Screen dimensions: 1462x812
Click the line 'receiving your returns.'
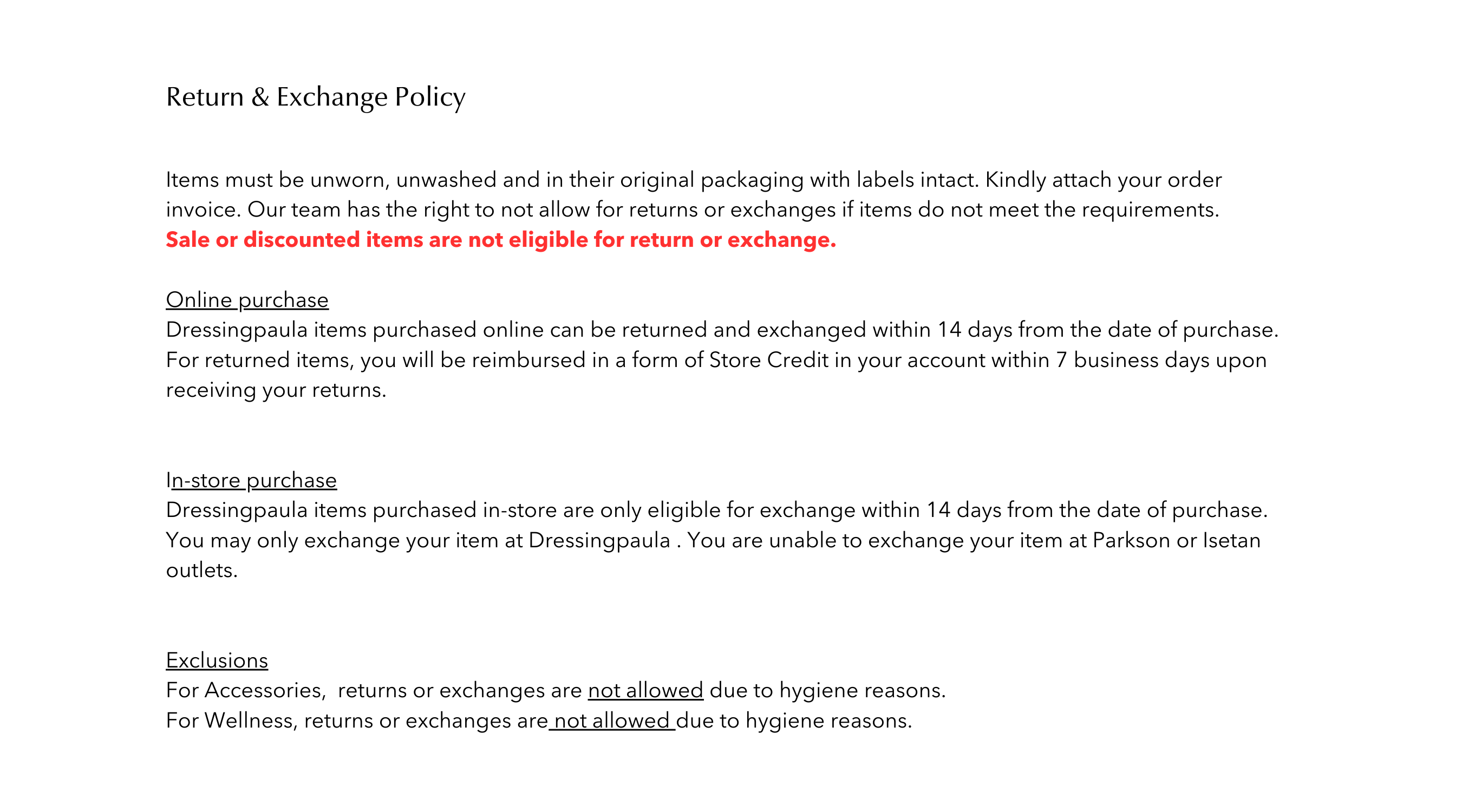tap(276, 390)
